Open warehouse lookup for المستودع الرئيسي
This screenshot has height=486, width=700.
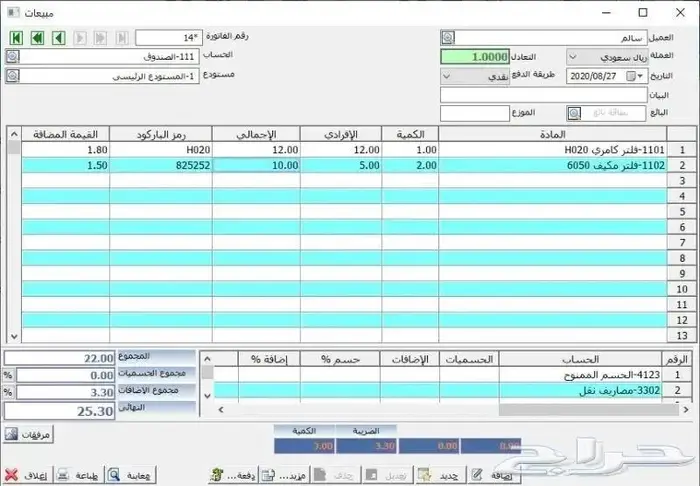pos(12,76)
